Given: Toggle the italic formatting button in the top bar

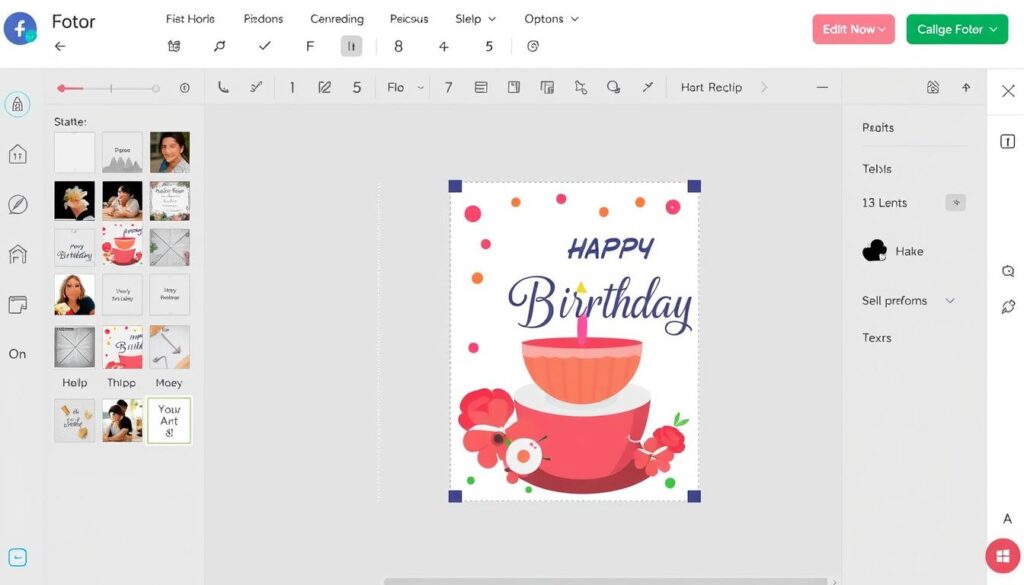Looking at the screenshot, I should click(x=351, y=45).
